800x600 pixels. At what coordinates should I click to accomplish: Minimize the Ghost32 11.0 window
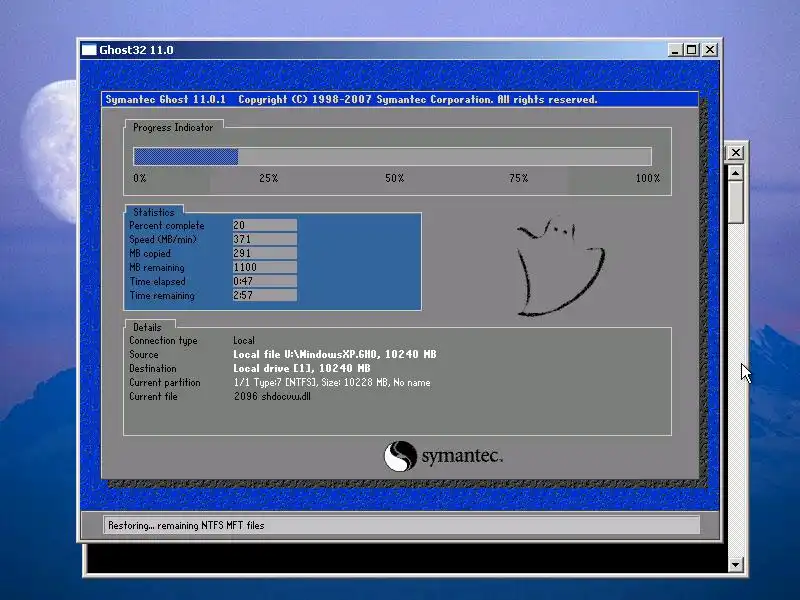tap(675, 50)
